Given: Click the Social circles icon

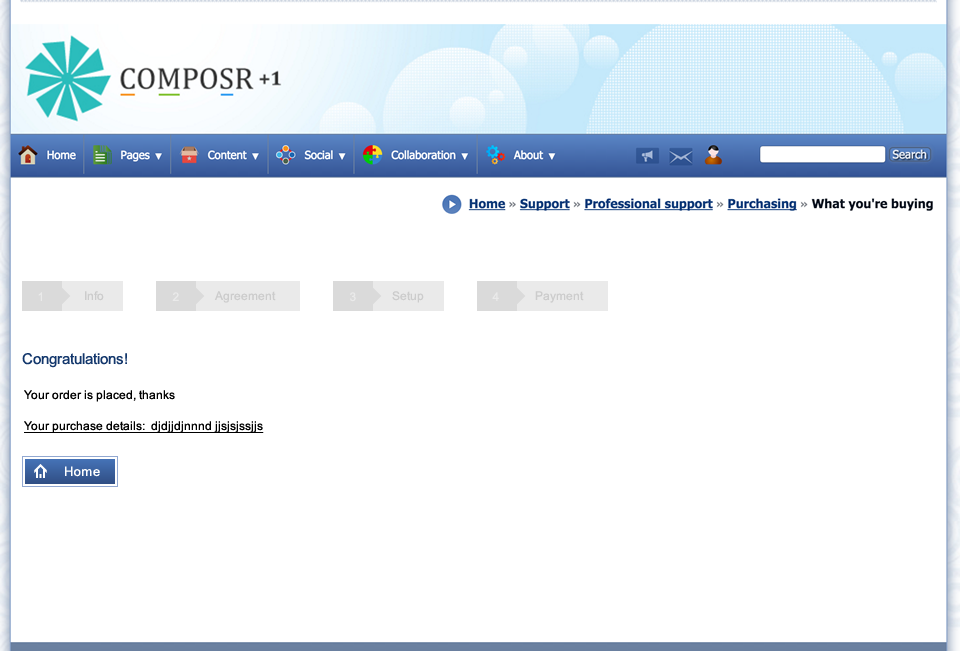Looking at the screenshot, I should (x=286, y=155).
